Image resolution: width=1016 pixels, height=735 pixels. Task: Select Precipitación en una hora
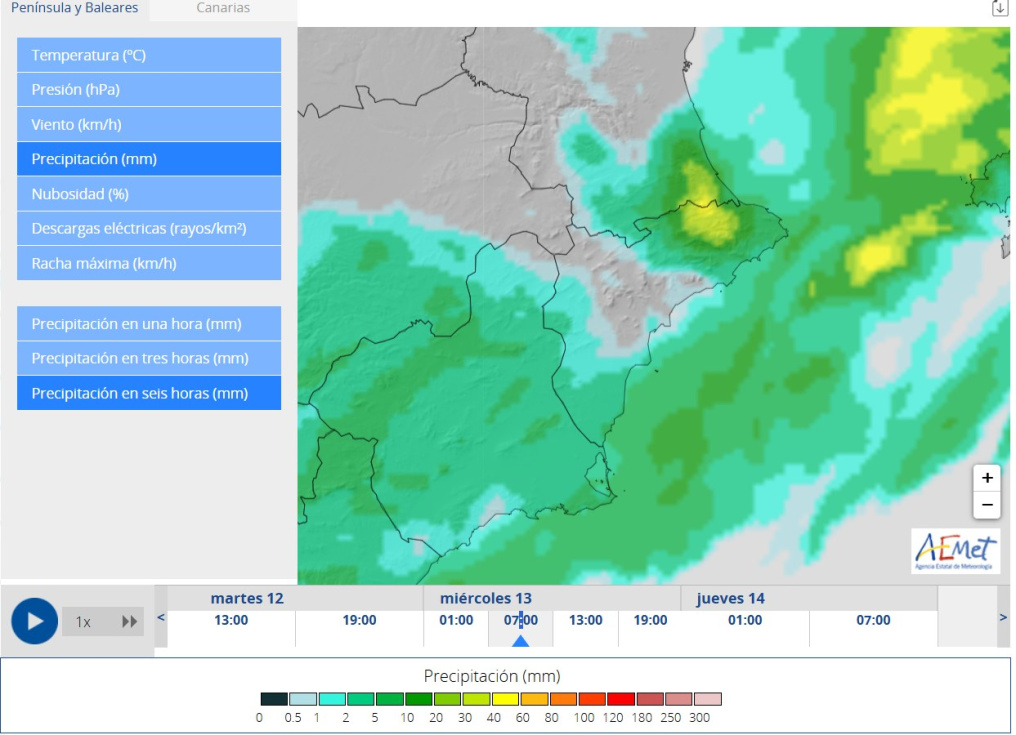coord(149,324)
